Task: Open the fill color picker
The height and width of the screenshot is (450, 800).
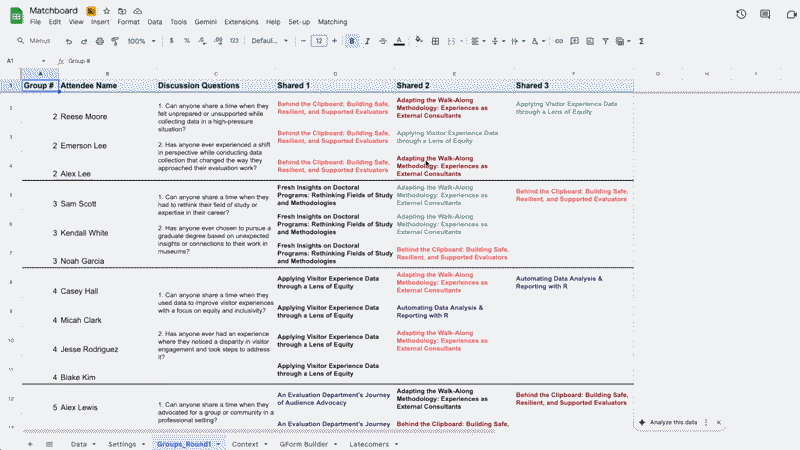Action: click(x=418, y=40)
